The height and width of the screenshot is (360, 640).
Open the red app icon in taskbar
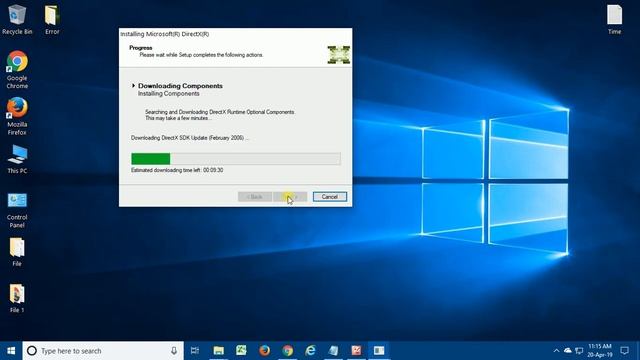[x=356, y=351]
